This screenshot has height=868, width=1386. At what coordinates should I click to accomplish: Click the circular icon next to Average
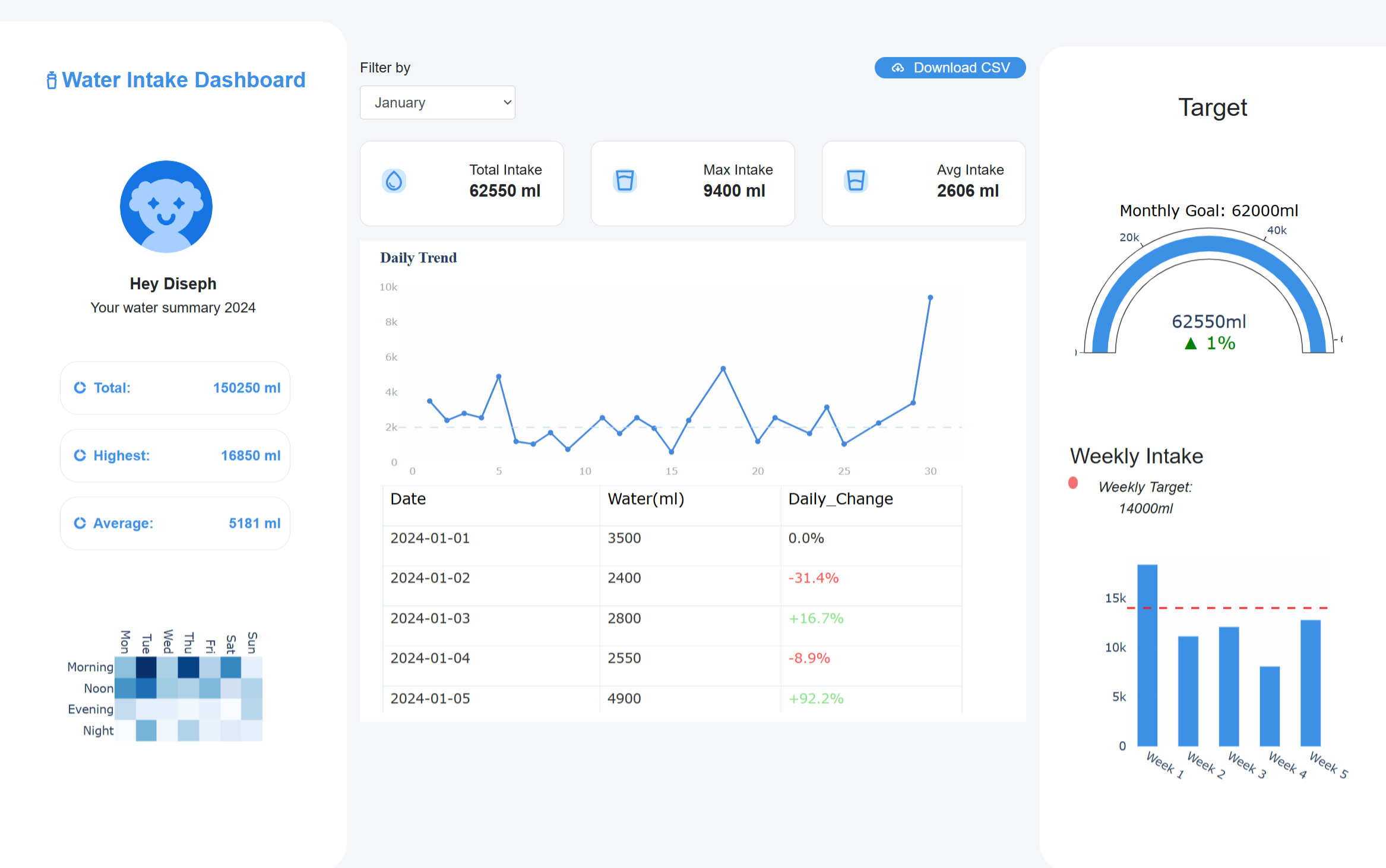(x=80, y=523)
